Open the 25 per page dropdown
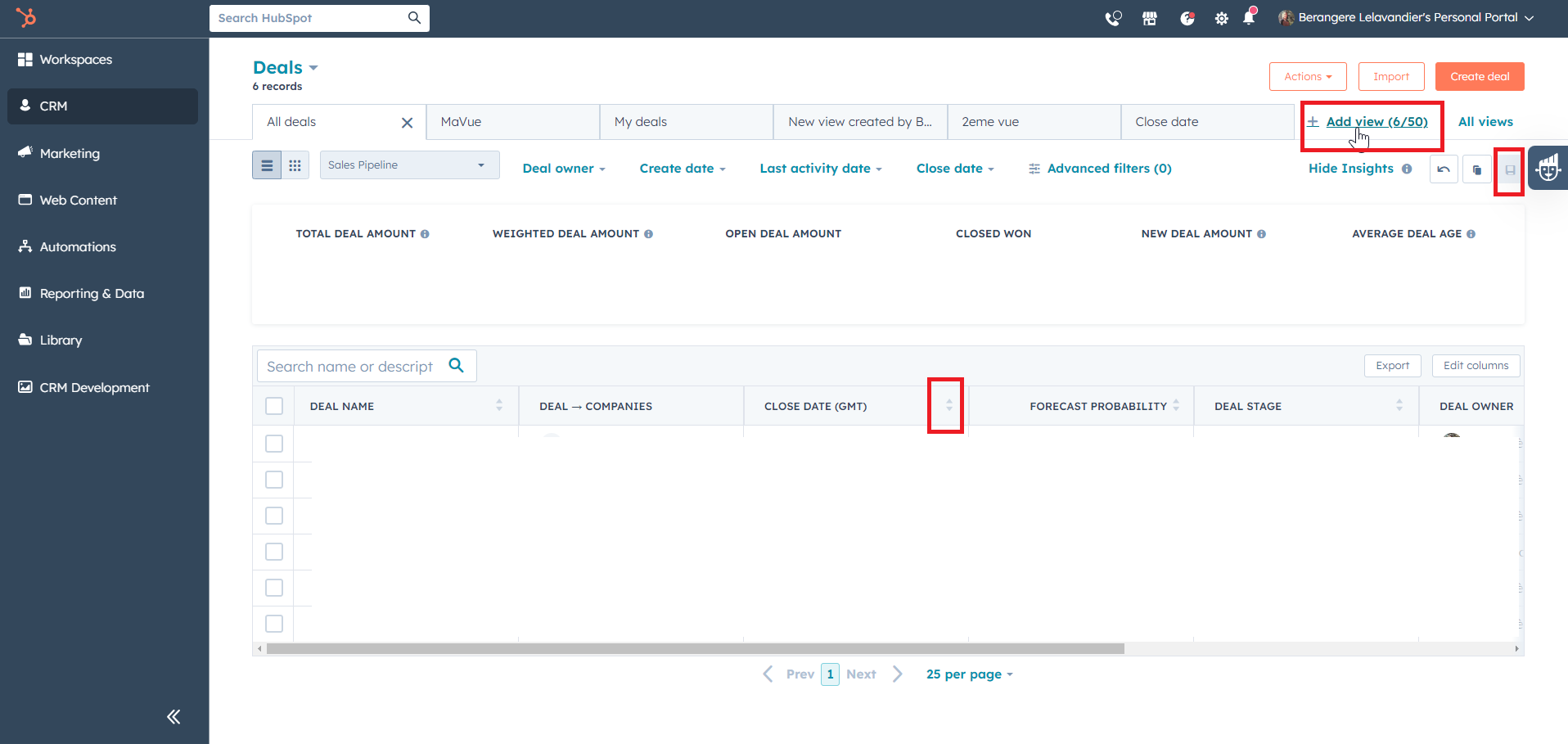Image resolution: width=1568 pixels, height=744 pixels. tap(969, 674)
